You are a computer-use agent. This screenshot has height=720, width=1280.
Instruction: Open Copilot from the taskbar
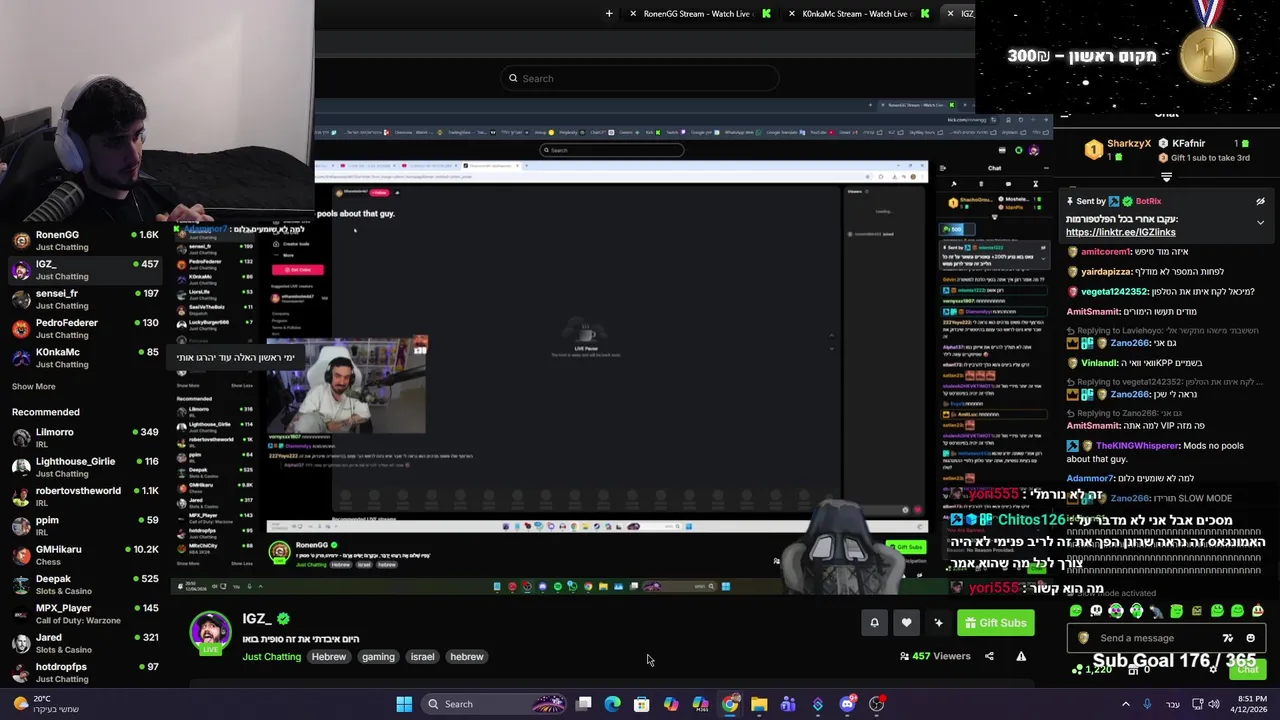671,704
